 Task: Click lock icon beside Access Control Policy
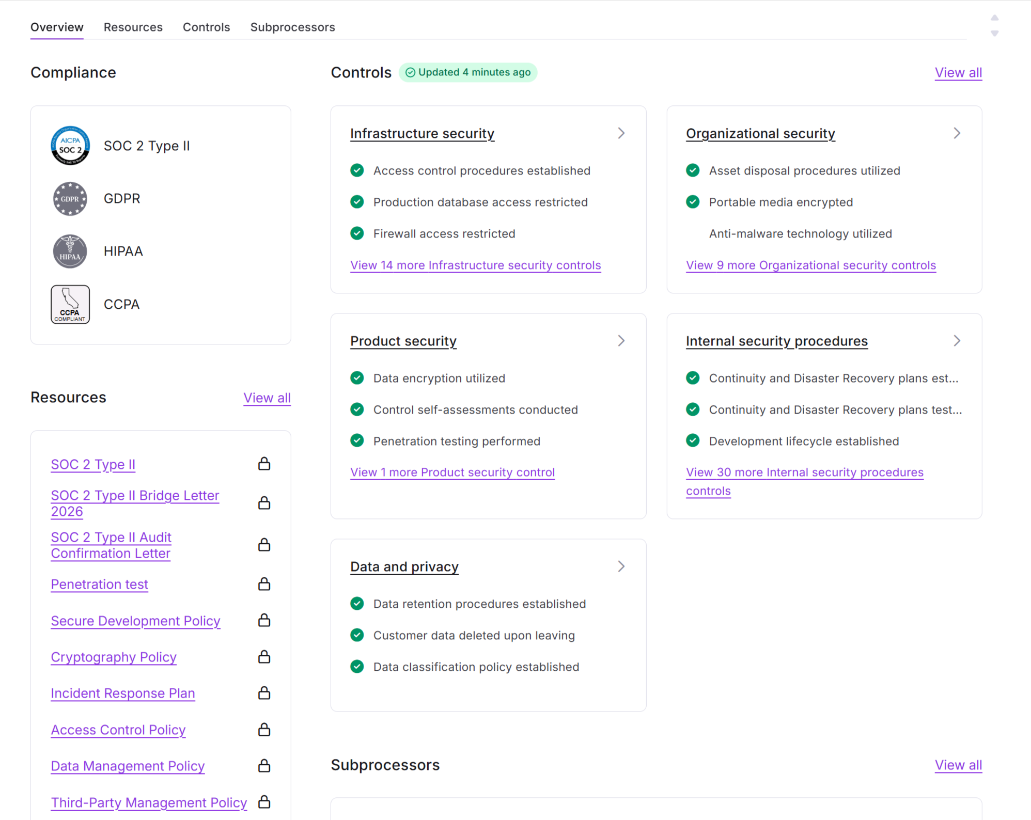point(264,730)
